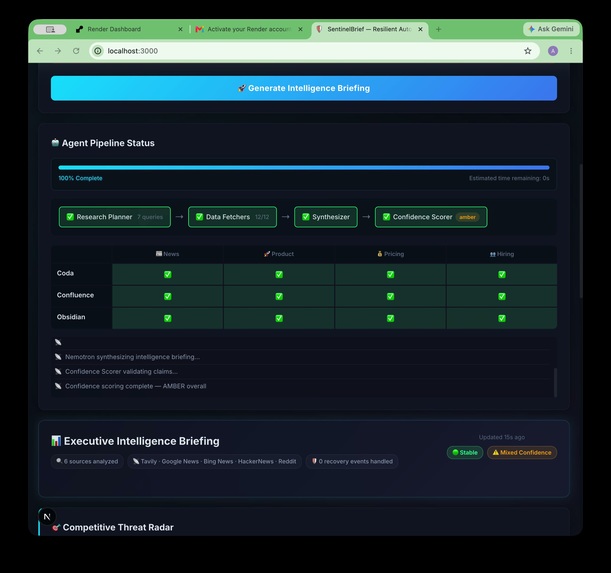
Task: Select the Obsidian row label
Action: point(71,317)
